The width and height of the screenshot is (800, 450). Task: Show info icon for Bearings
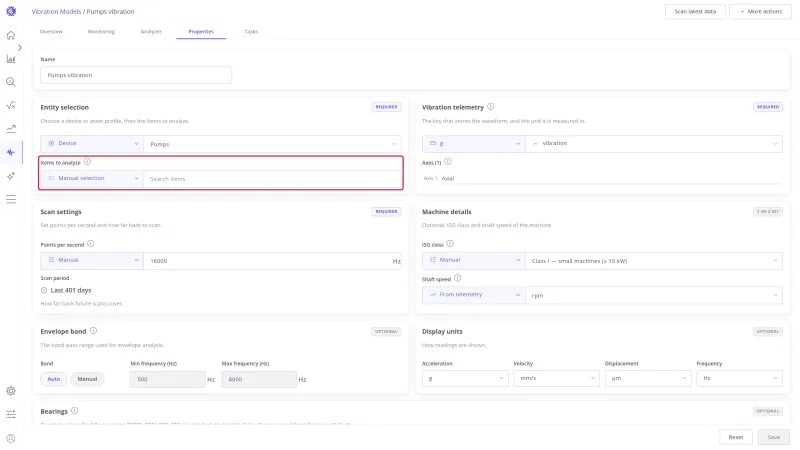pyautogui.click(x=74, y=411)
